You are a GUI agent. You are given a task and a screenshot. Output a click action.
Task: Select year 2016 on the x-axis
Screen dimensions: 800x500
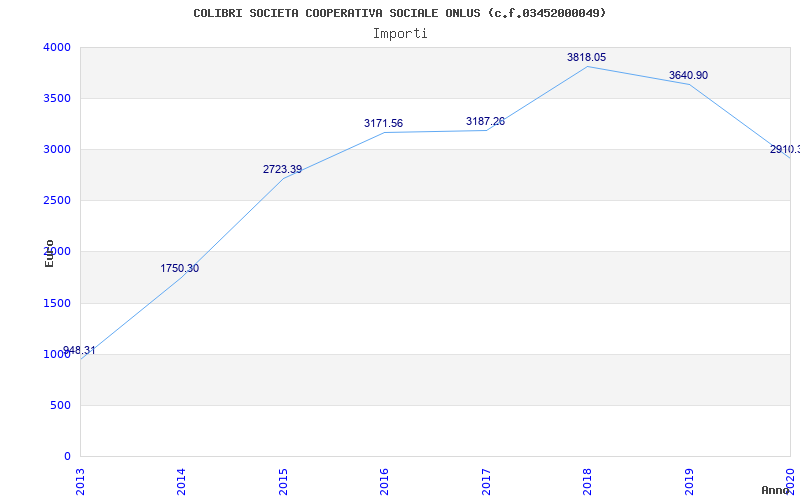tap(384, 482)
